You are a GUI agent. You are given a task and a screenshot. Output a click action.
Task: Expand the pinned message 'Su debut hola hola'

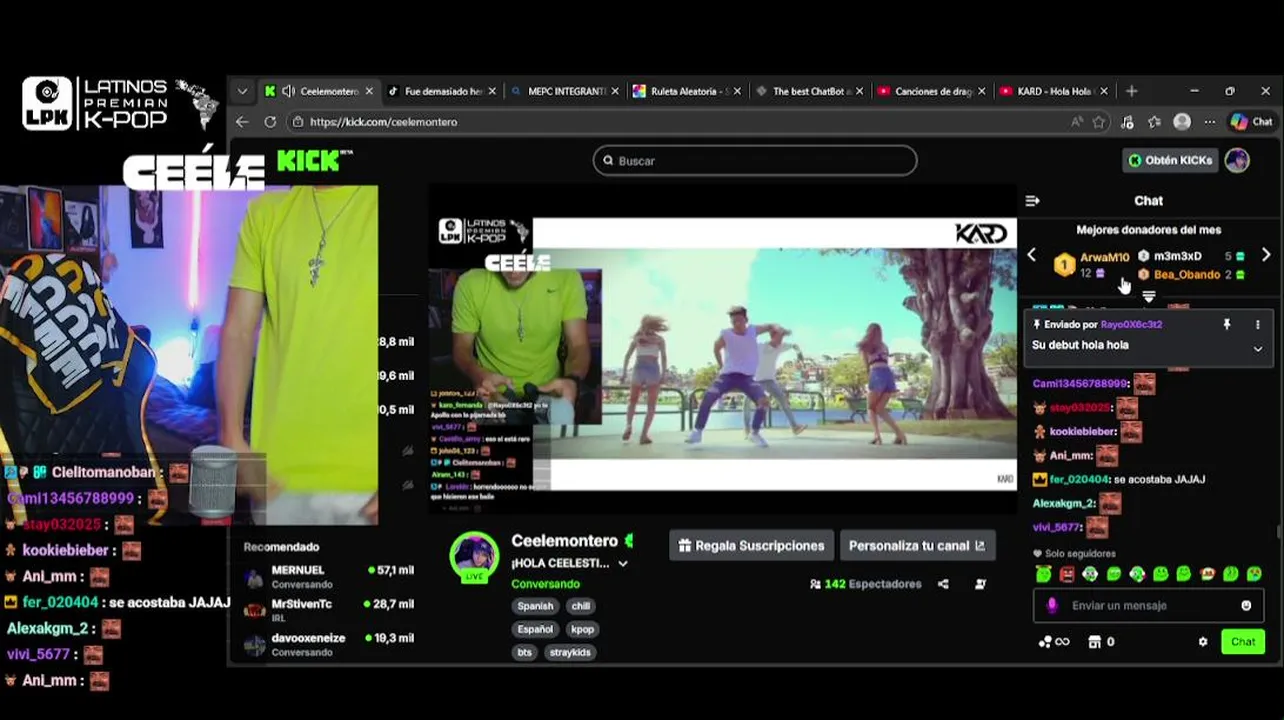coord(1258,349)
